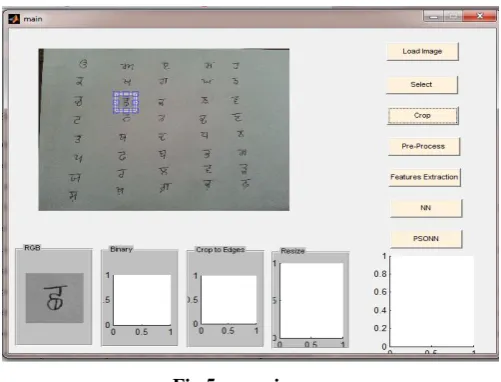Run the NN classifier button
Screen dimensions: 501x382
point(426,208)
